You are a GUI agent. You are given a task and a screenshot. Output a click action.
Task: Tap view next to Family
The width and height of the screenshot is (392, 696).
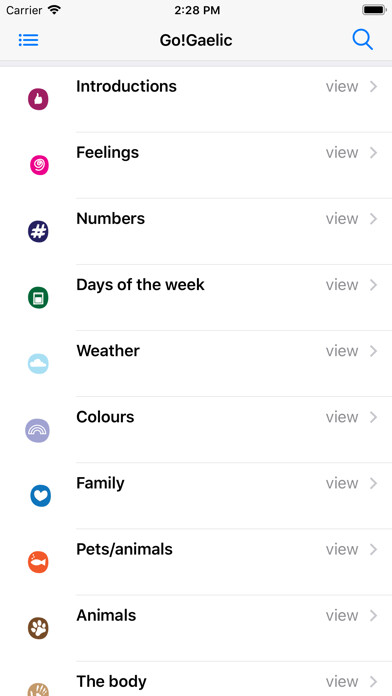pos(342,483)
